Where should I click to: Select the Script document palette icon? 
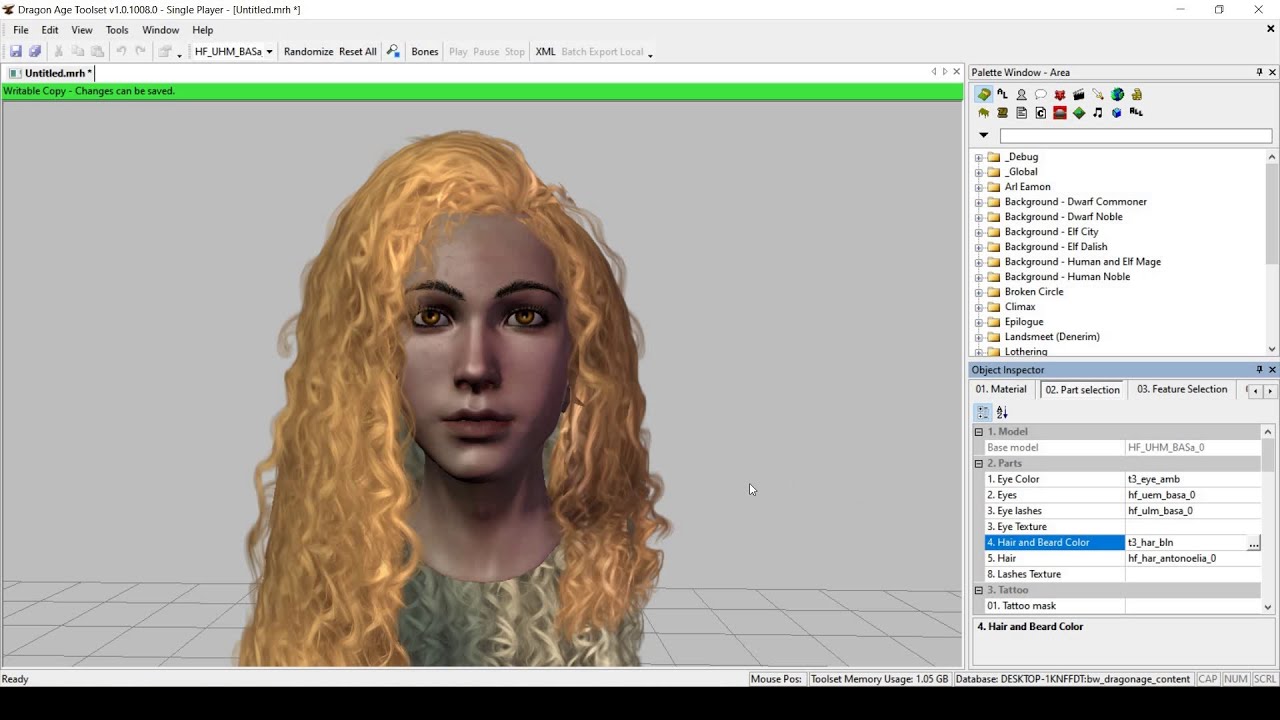coord(1021,113)
